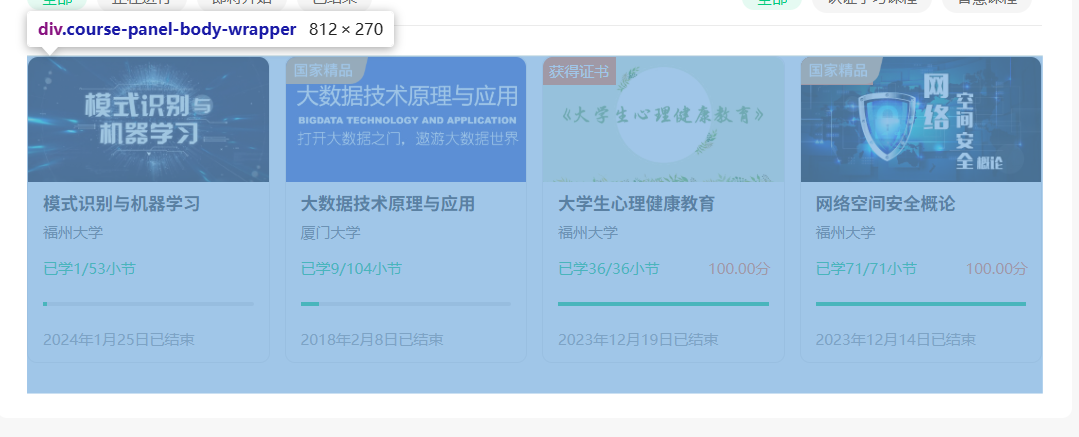Click the 国家精品 badge on 大数据技术原理与应用
Viewport: 1079px width, 437px height.
click(325, 70)
